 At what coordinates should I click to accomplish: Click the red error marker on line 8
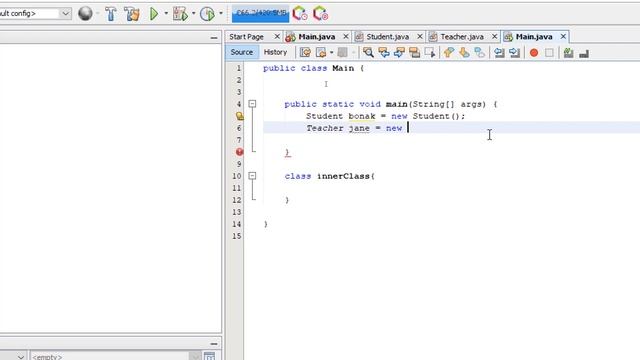click(240, 152)
